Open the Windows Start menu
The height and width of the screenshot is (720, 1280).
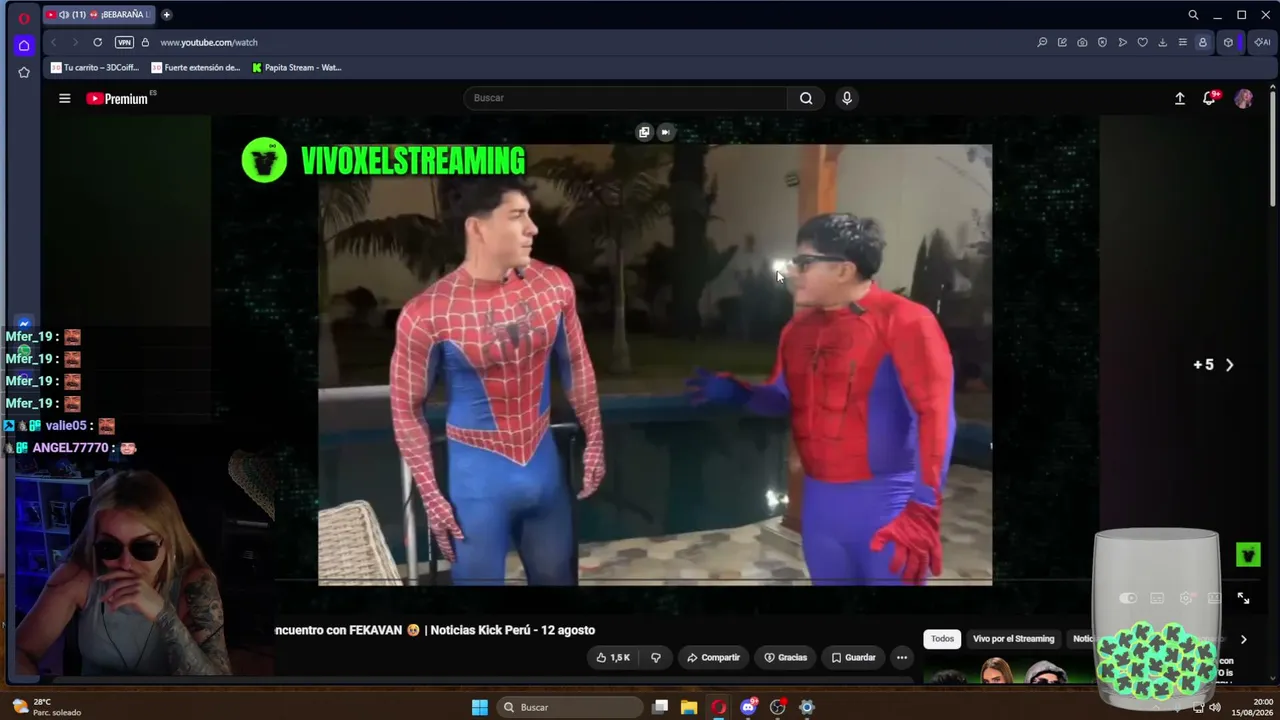coord(480,707)
